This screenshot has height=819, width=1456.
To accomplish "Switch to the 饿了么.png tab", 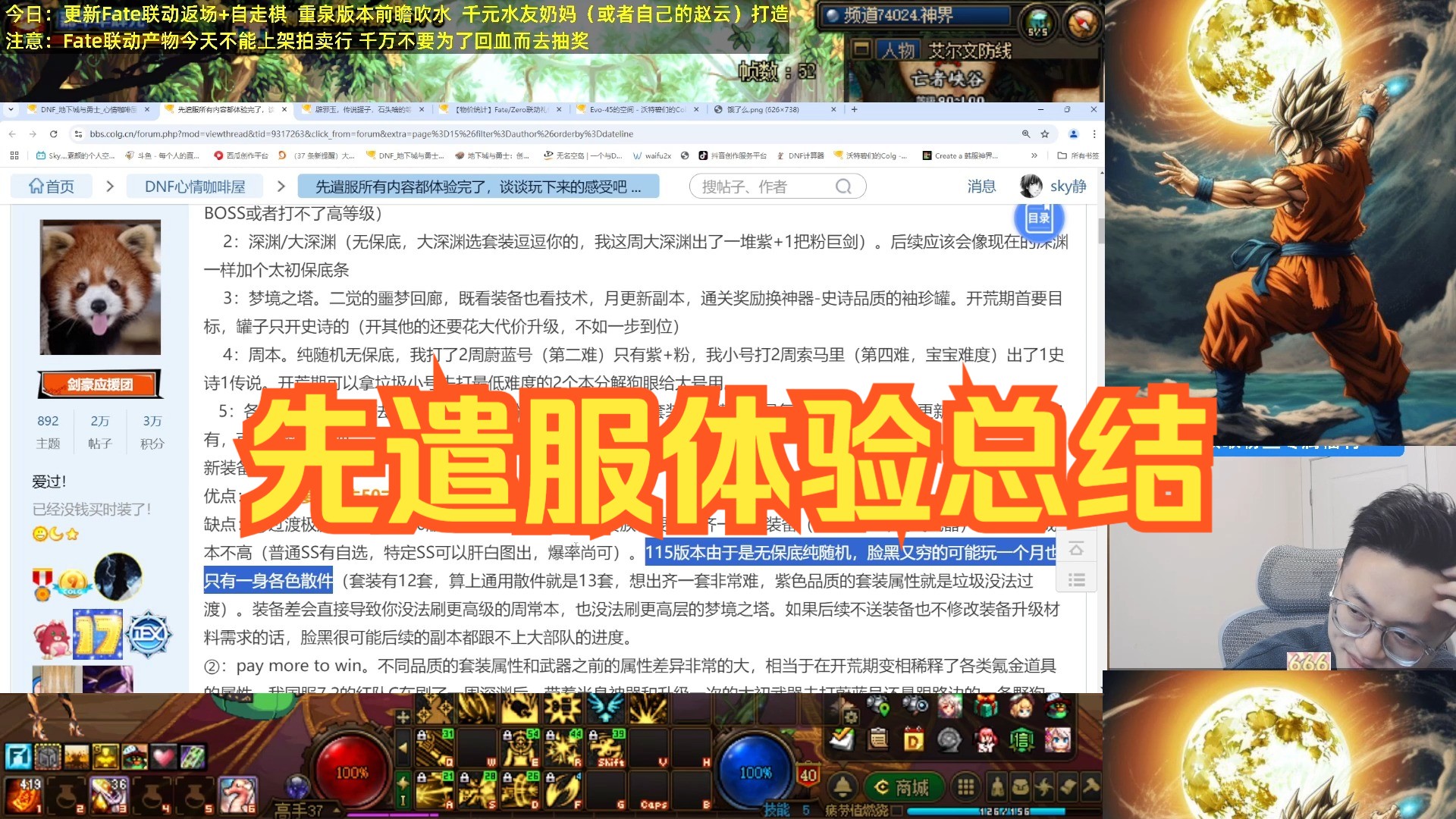I will (x=775, y=109).
